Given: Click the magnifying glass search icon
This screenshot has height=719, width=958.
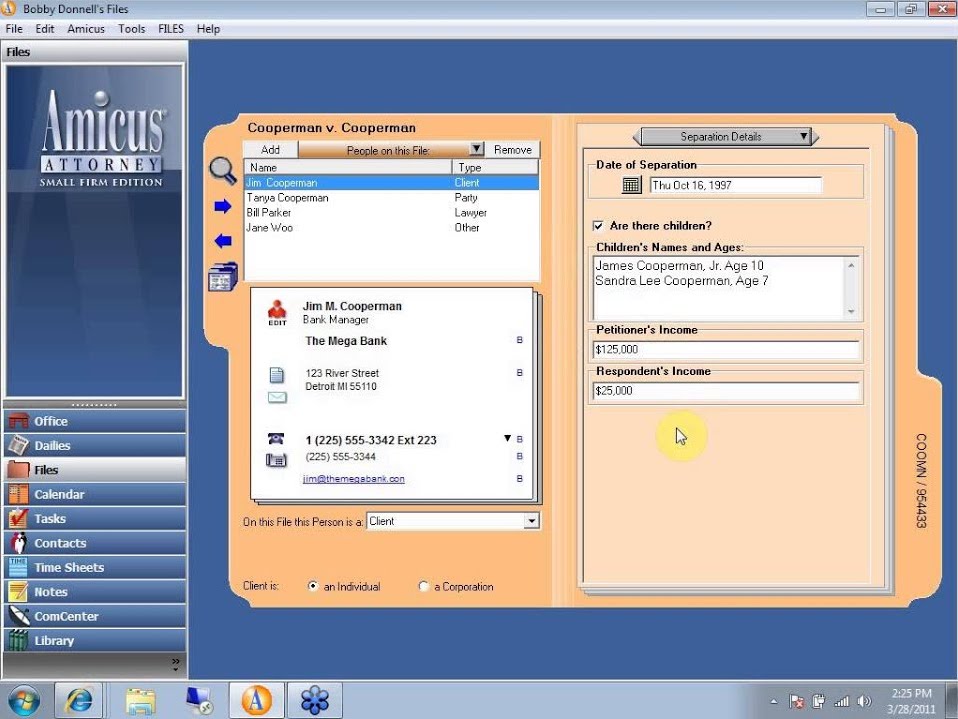Looking at the screenshot, I should 223,170.
